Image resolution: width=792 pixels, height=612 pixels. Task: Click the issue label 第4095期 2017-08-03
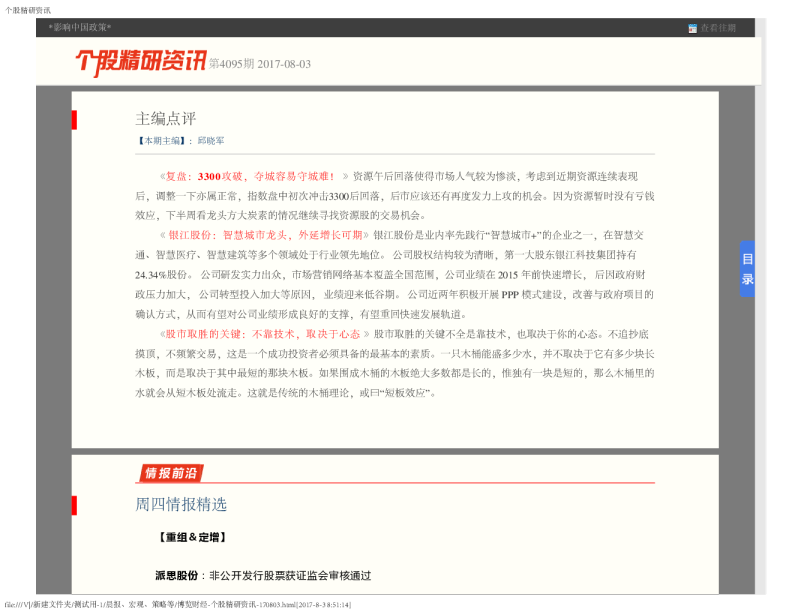(260, 64)
